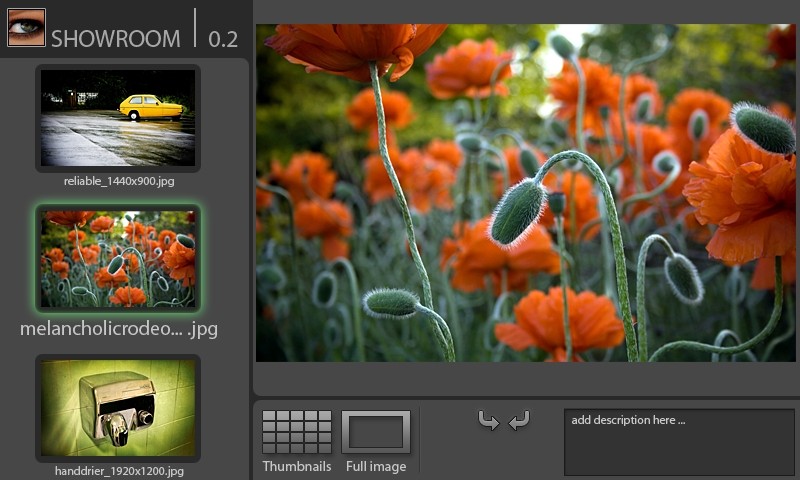Click the SHOWROOM title text
Viewport: 800px width, 480px height.
coord(116,39)
